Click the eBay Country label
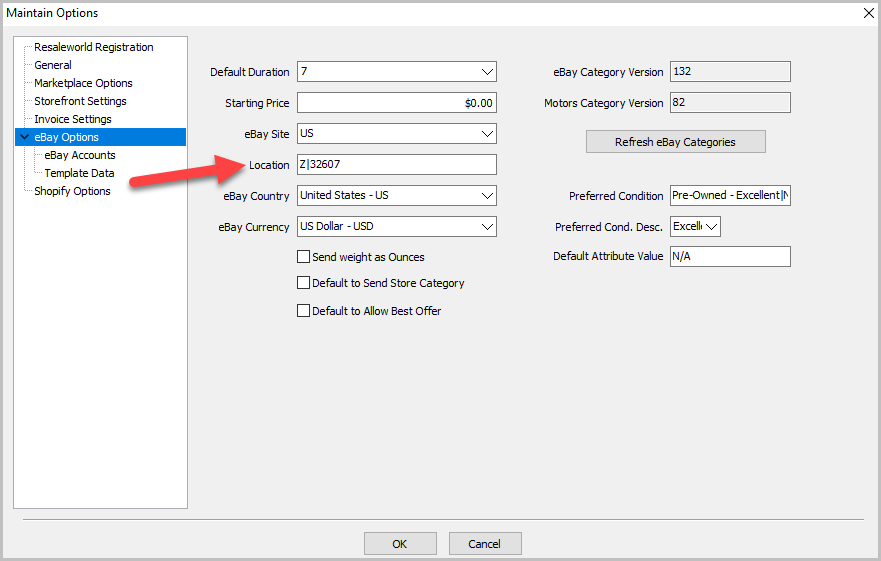The width and height of the screenshot is (881, 561). 256,196
